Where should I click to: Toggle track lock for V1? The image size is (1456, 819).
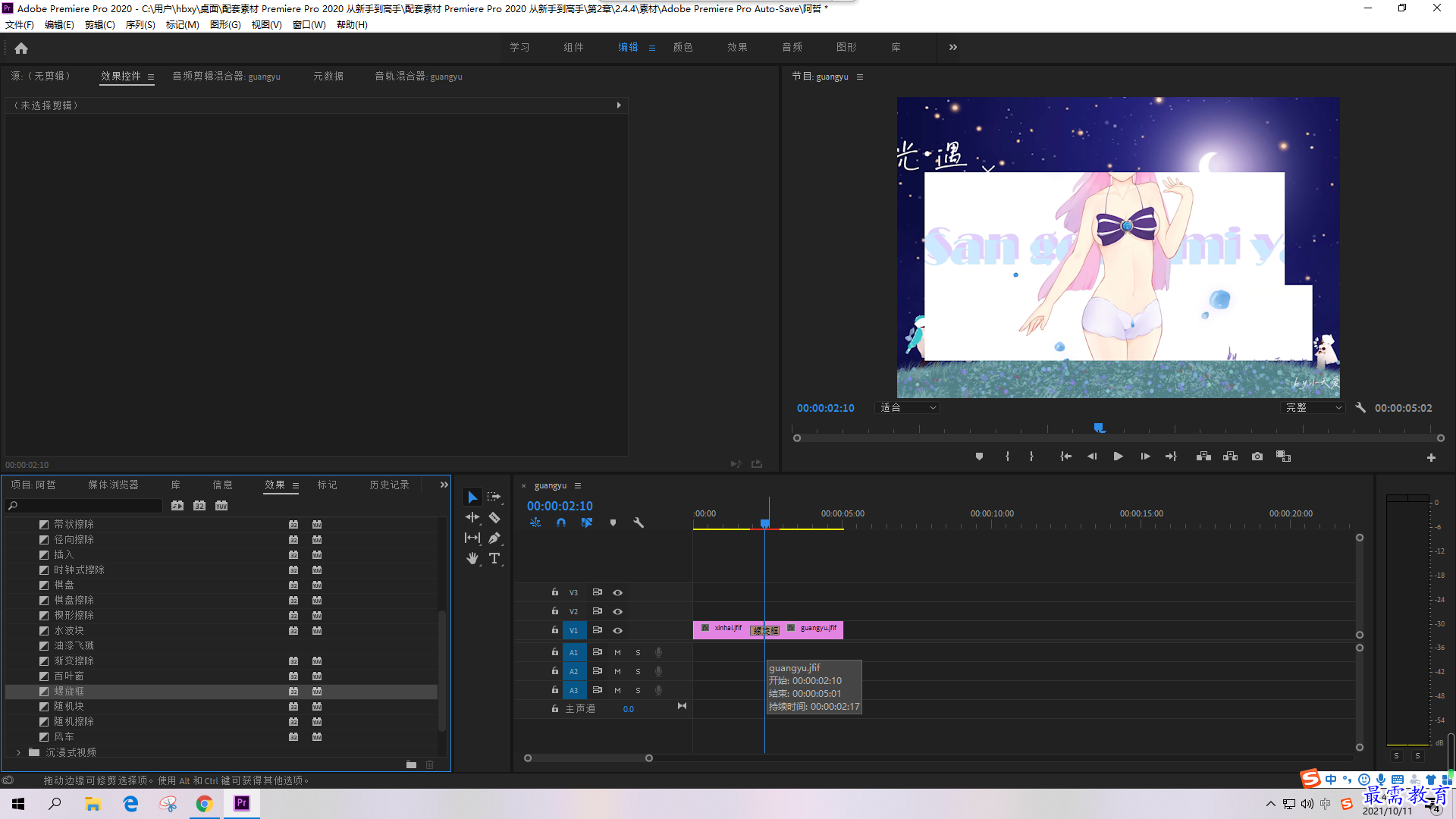(555, 629)
